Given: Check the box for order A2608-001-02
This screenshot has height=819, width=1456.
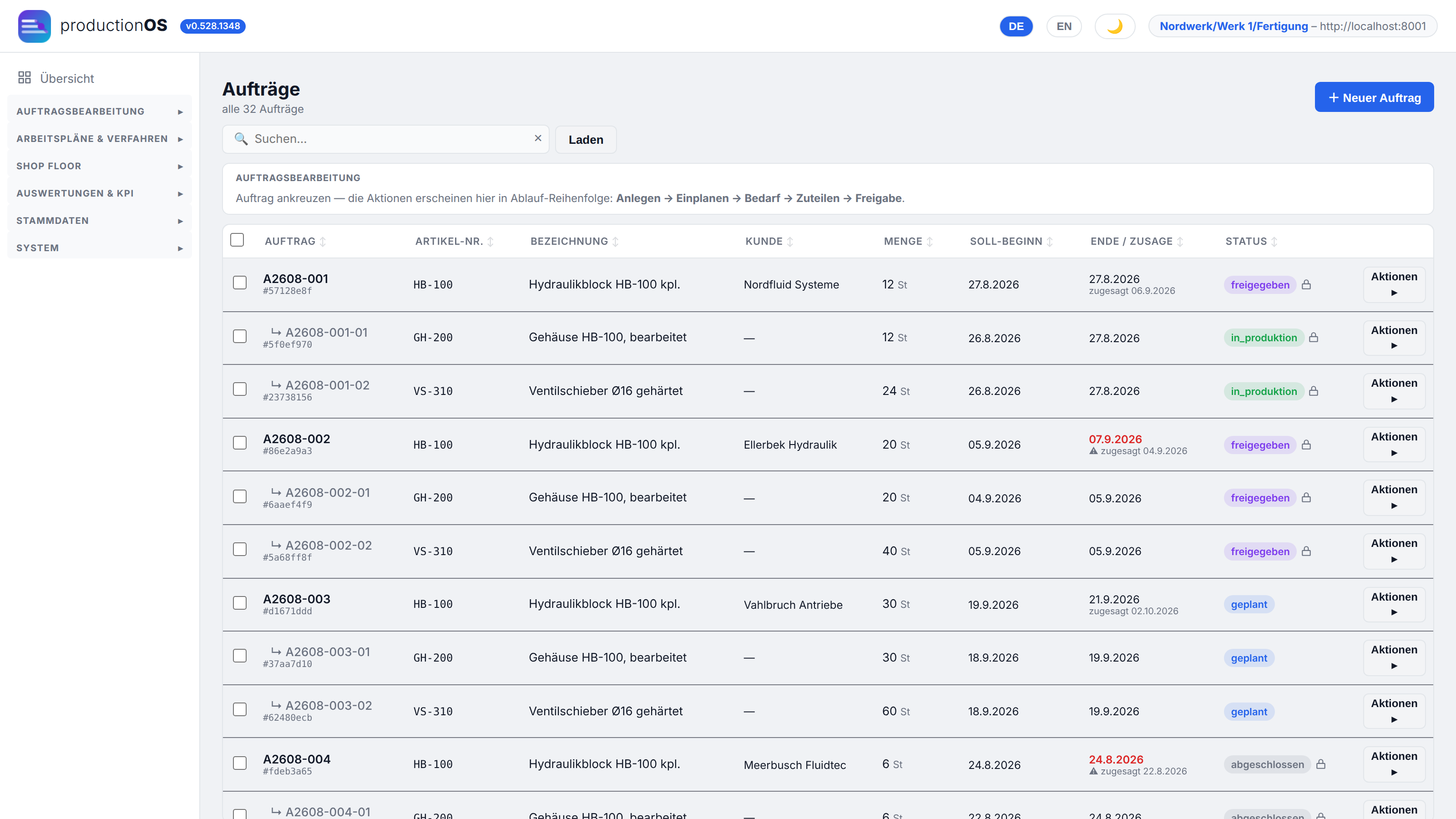Looking at the screenshot, I should (240, 389).
